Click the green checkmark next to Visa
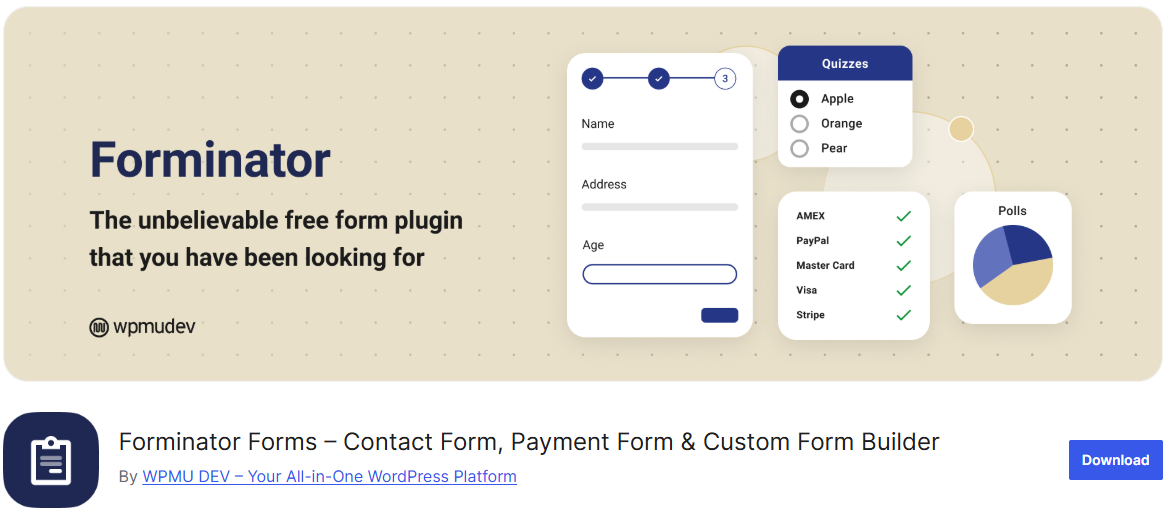Viewport: 1176px width, 512px height. click(904, 290)
